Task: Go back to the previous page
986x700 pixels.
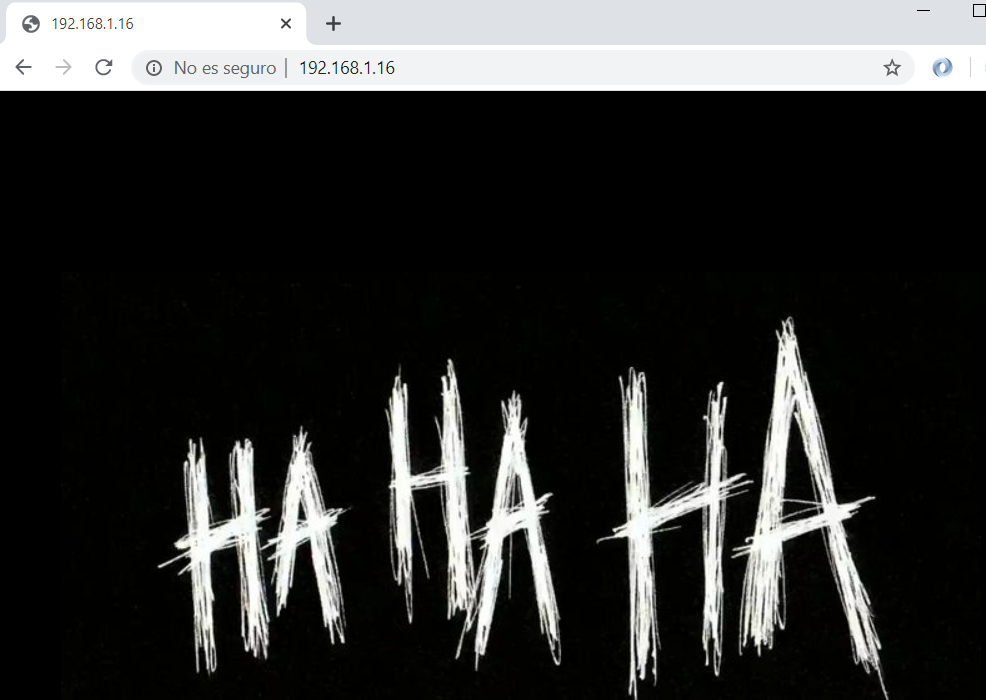Action: 23,67
